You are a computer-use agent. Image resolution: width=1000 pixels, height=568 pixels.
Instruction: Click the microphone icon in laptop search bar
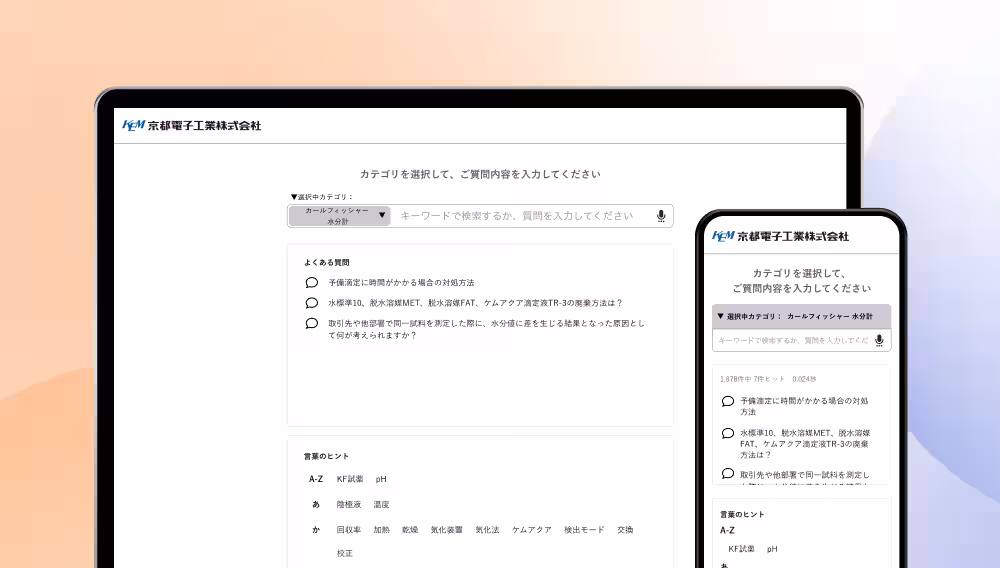[661, 216]
